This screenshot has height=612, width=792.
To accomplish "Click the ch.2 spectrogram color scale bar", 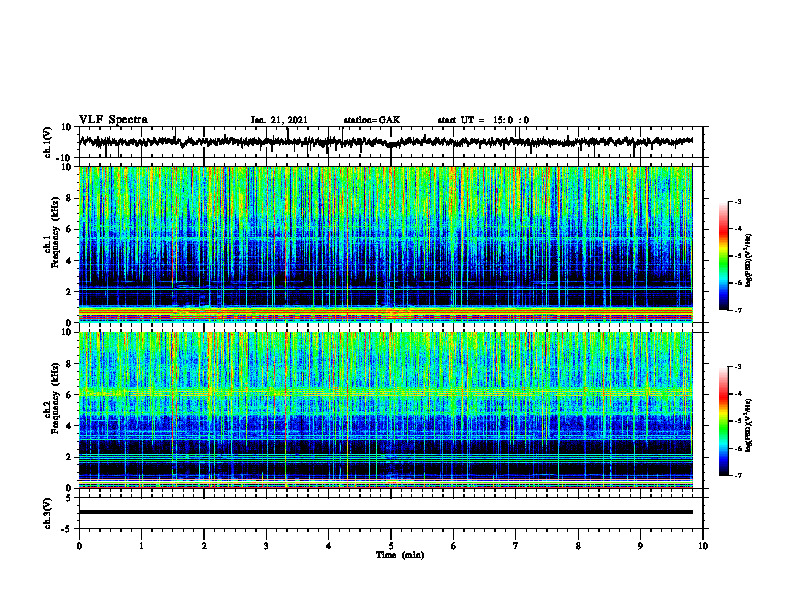I will pos(723,421).
